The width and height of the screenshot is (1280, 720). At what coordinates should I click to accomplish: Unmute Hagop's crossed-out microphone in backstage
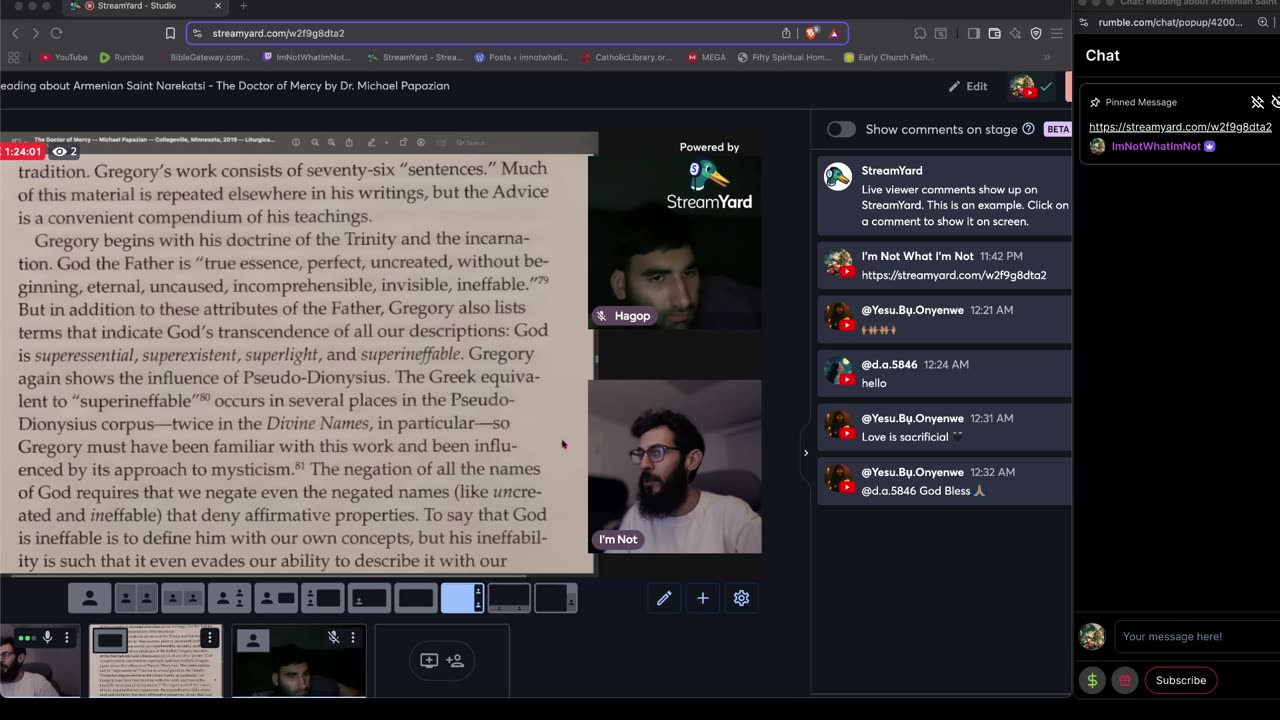point(334,637)
